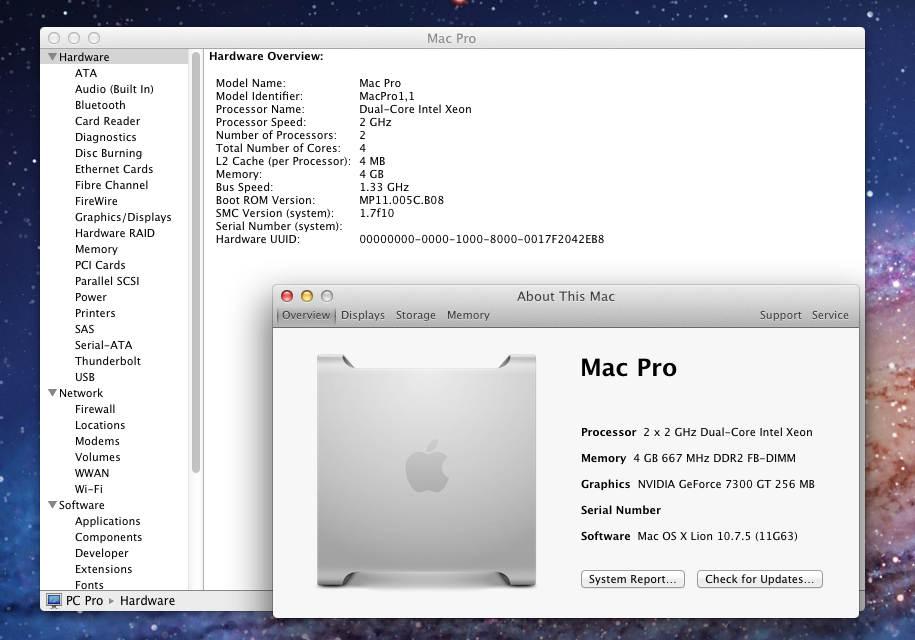Collapse the Software section triangle
This screenshot has height=640, width=915.
pos(53,505)
